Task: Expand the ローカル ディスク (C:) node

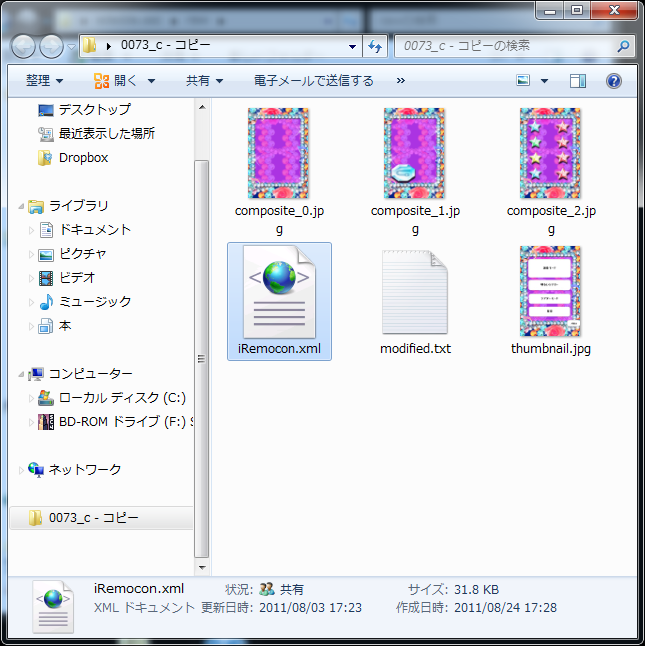Action: pyautogui.click(x=31, y=398)
